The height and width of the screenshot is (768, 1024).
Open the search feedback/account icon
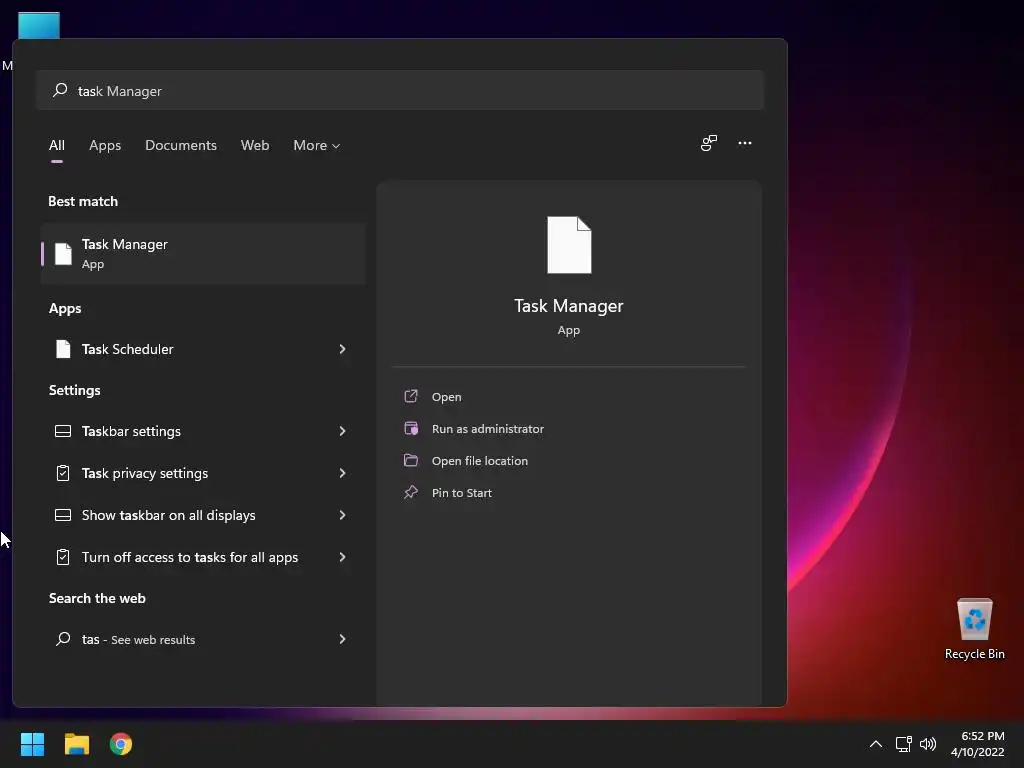709,143
